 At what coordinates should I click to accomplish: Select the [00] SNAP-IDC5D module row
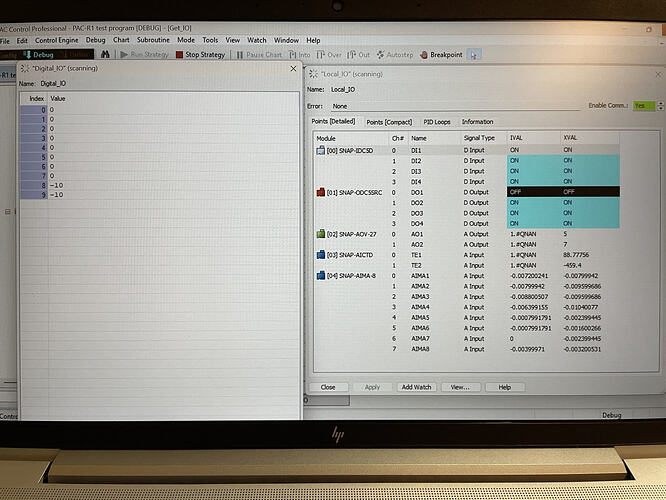click(x=467, y=150)
